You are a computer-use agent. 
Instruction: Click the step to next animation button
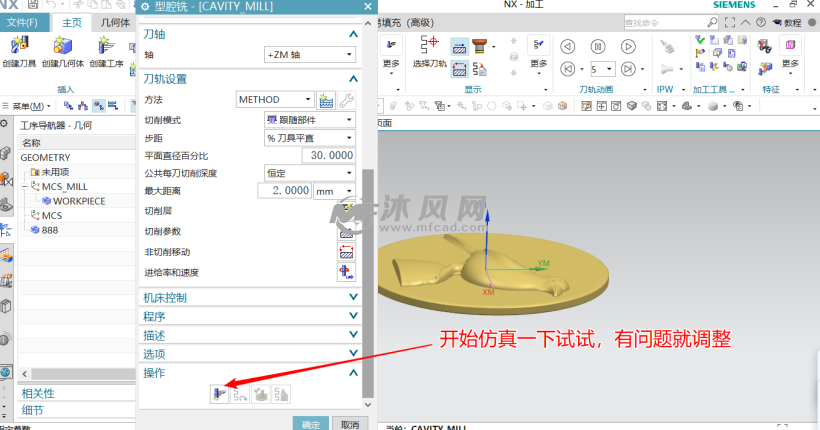pos(628,69)
